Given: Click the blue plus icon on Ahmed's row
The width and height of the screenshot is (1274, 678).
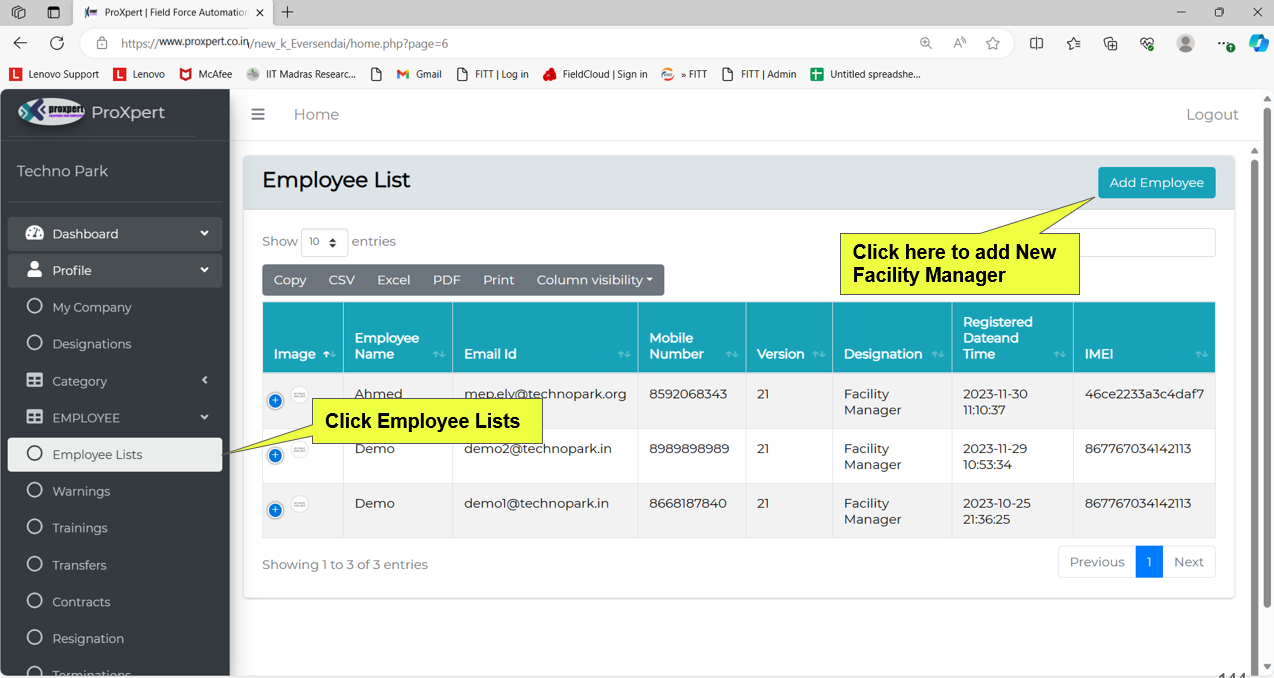Looking at the screenshot, I should tap(275, 401).
